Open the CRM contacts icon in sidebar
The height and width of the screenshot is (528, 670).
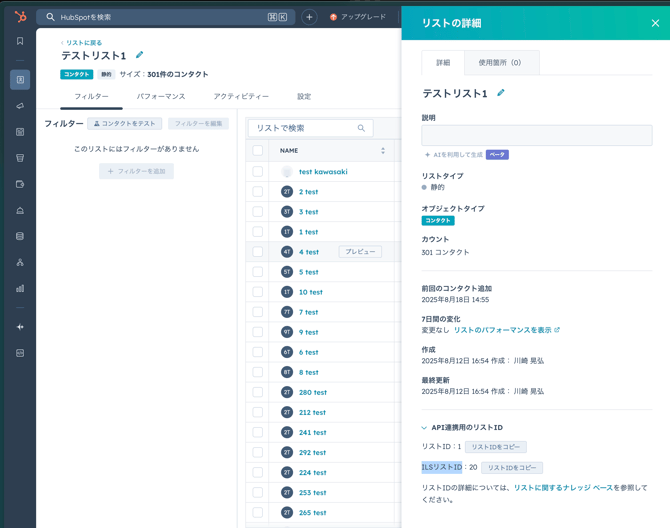(20, 79)
